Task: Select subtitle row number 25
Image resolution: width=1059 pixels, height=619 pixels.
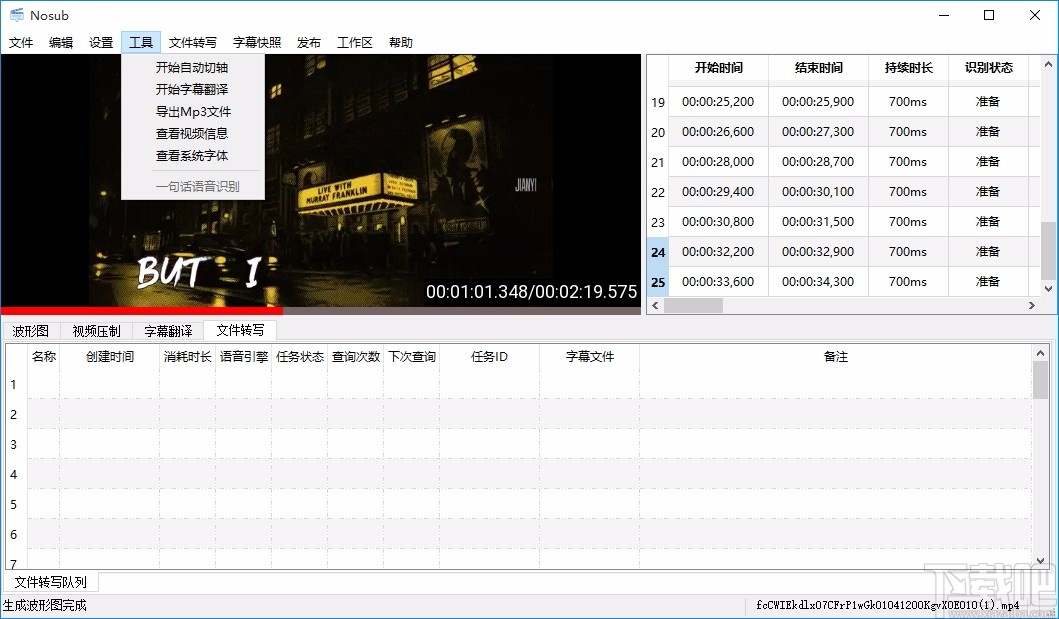Action: [658, 282]
